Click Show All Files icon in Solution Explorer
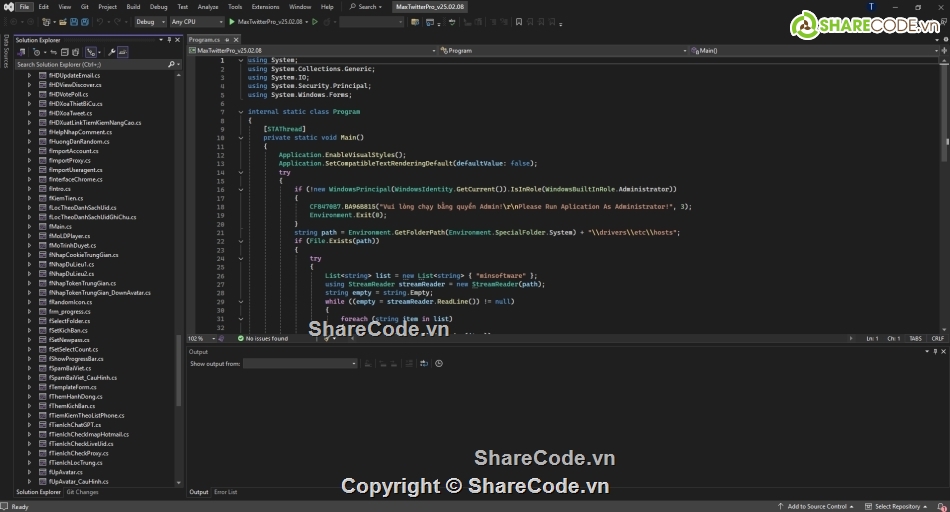Viewport: 950px width, 512px height. click(x=76, y=52)
